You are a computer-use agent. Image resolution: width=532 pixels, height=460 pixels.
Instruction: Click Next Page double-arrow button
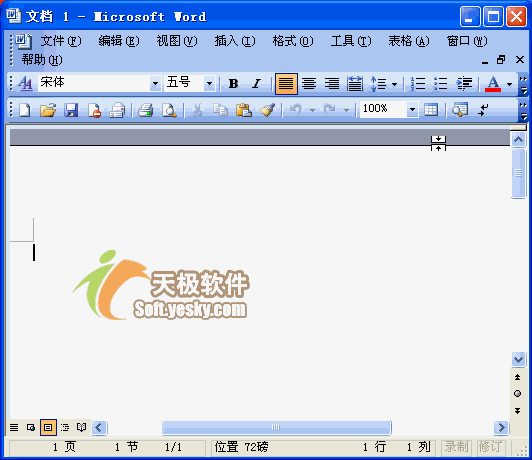pyautogui.click(x=517, y=411)
